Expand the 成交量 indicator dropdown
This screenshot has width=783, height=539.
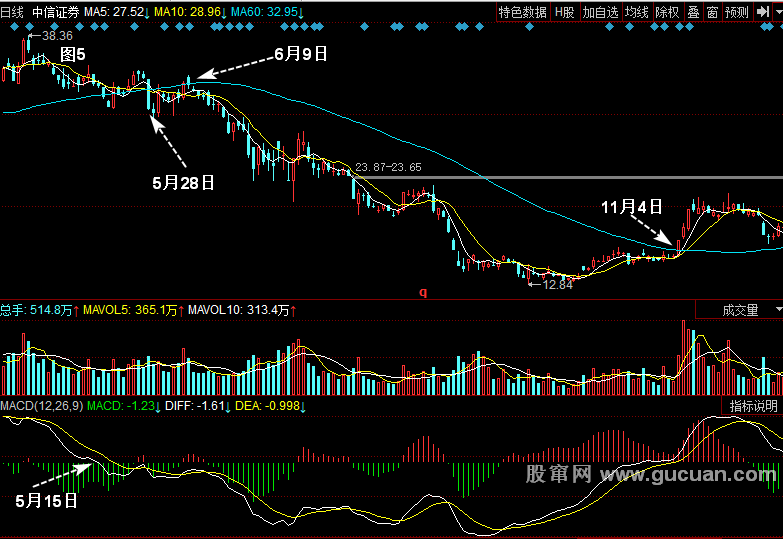point(739,310)
